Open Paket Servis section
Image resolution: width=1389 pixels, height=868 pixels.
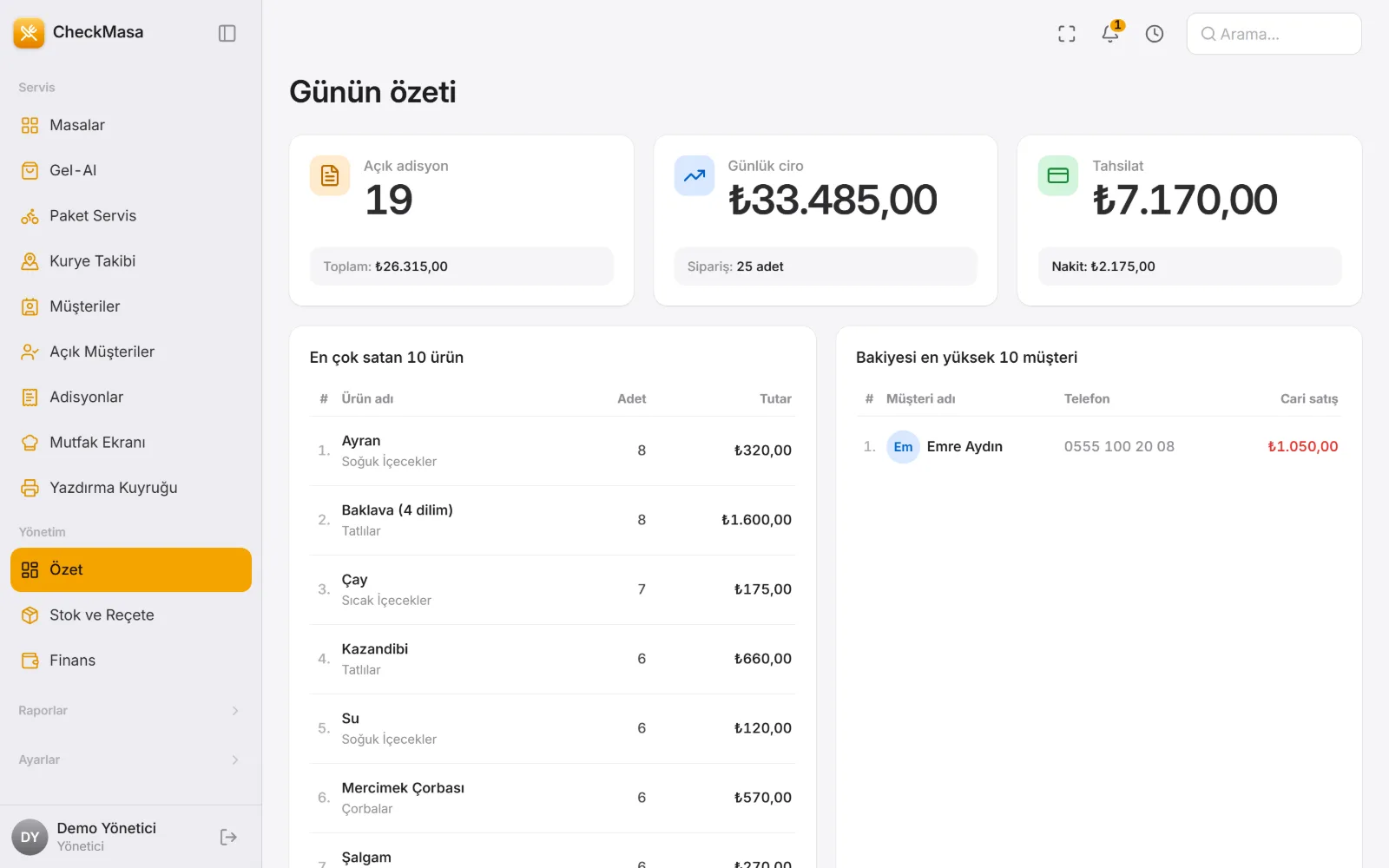(131, 215)
